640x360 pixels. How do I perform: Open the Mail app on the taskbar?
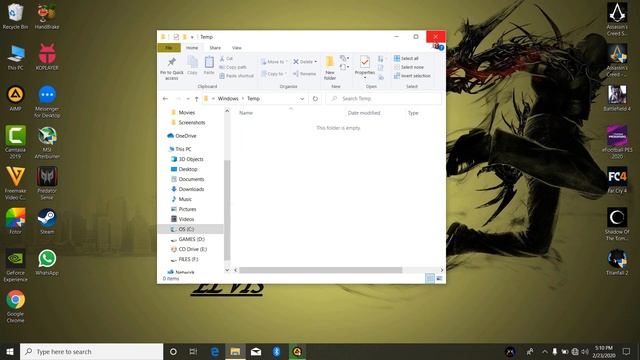coord(256,351)
